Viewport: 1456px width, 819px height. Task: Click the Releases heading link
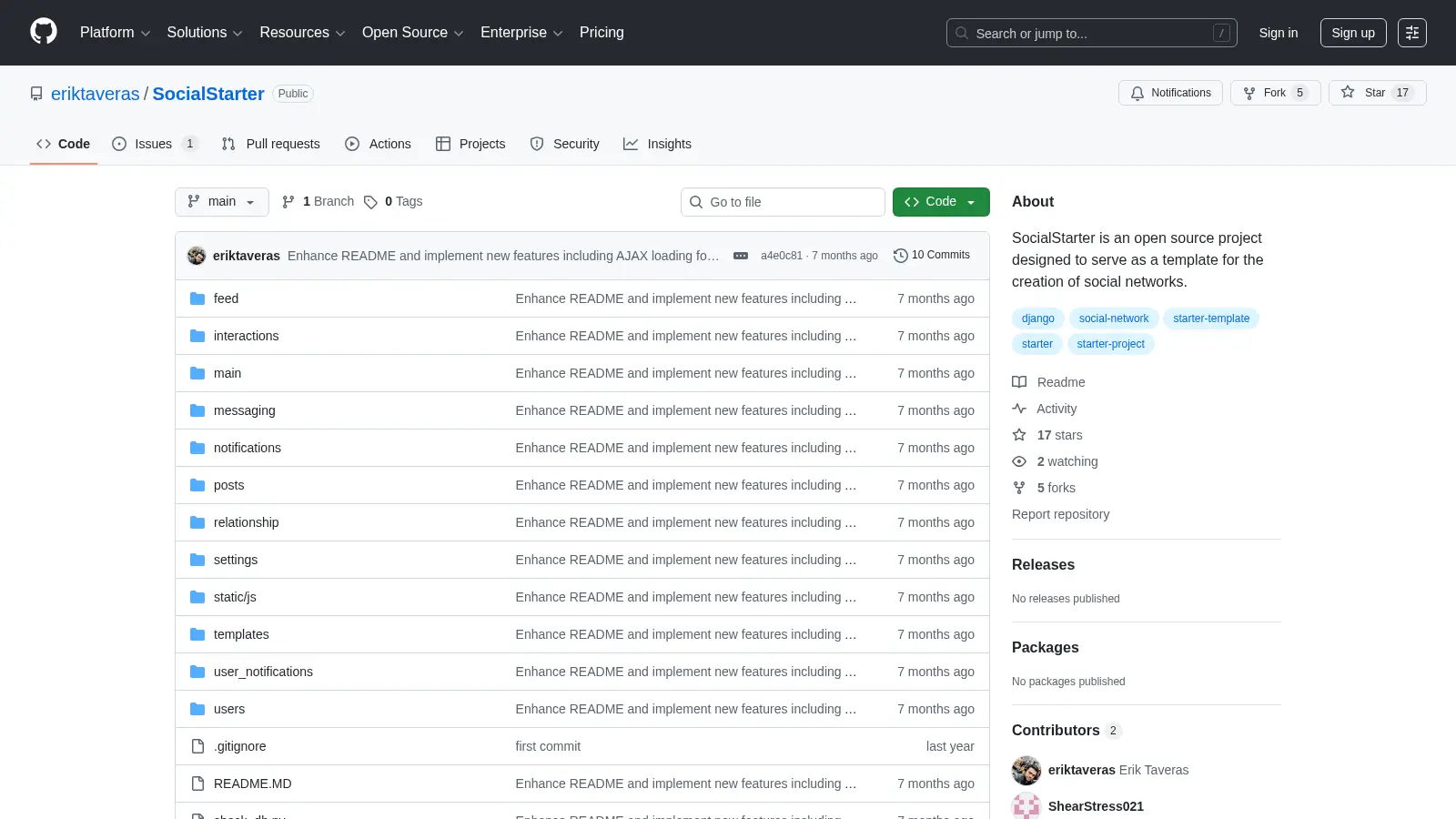point(1043,565)
